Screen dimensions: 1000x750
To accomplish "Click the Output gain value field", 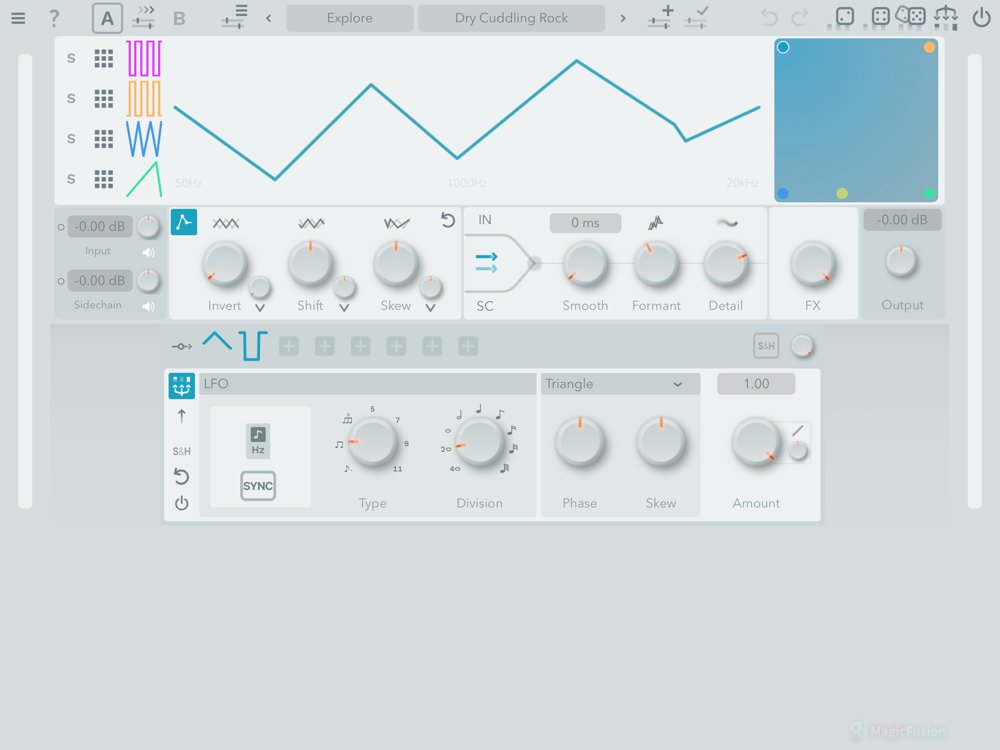I will pyautogui.click(x=902, y=220).
